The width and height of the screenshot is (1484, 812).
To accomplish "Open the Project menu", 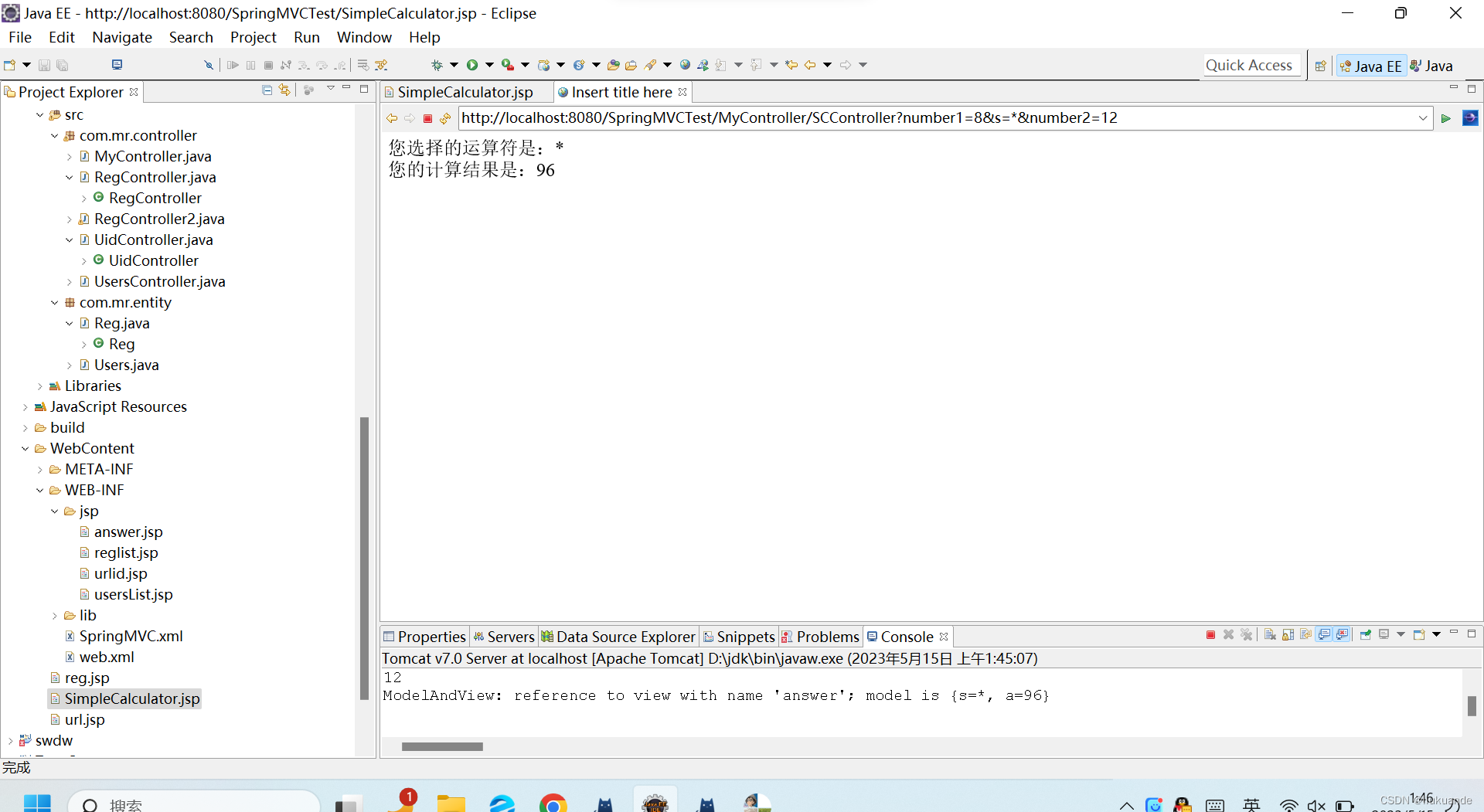I will (253, 37).
